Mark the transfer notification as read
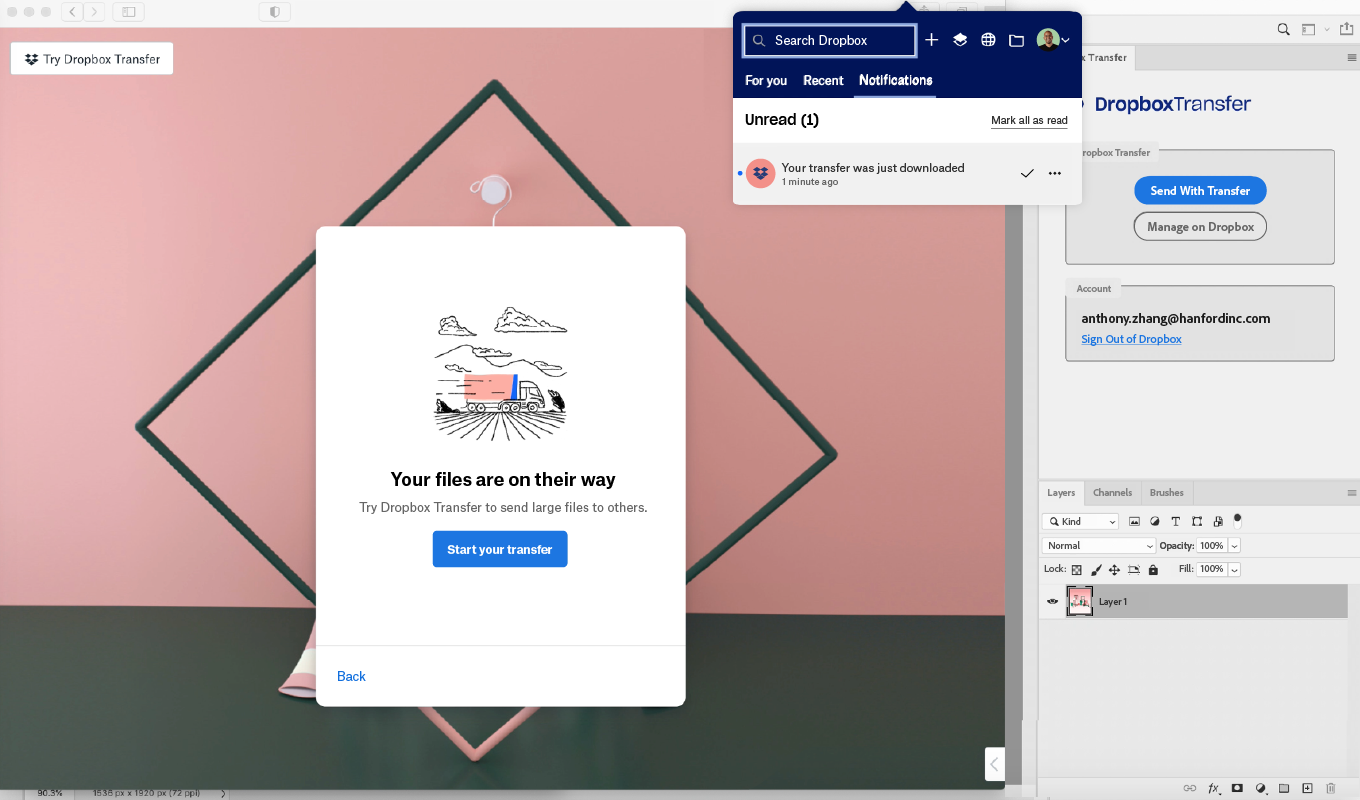Image resolution: width=1360 pixels, height=800 pixels. tap(1027, 174)
